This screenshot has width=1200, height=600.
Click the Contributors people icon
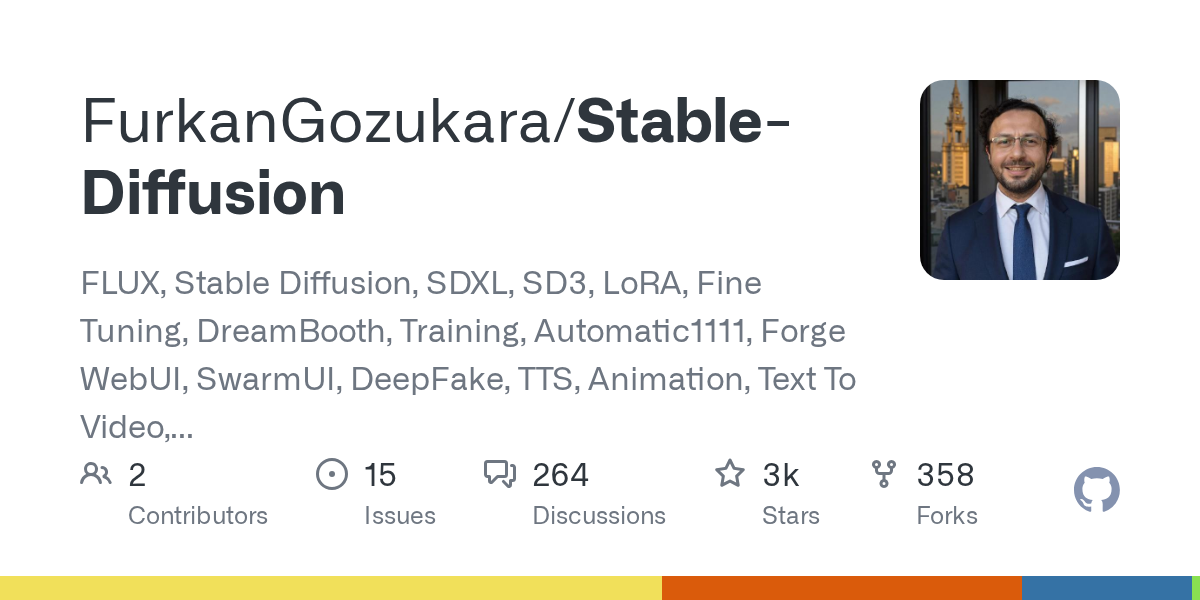(96, 474)
